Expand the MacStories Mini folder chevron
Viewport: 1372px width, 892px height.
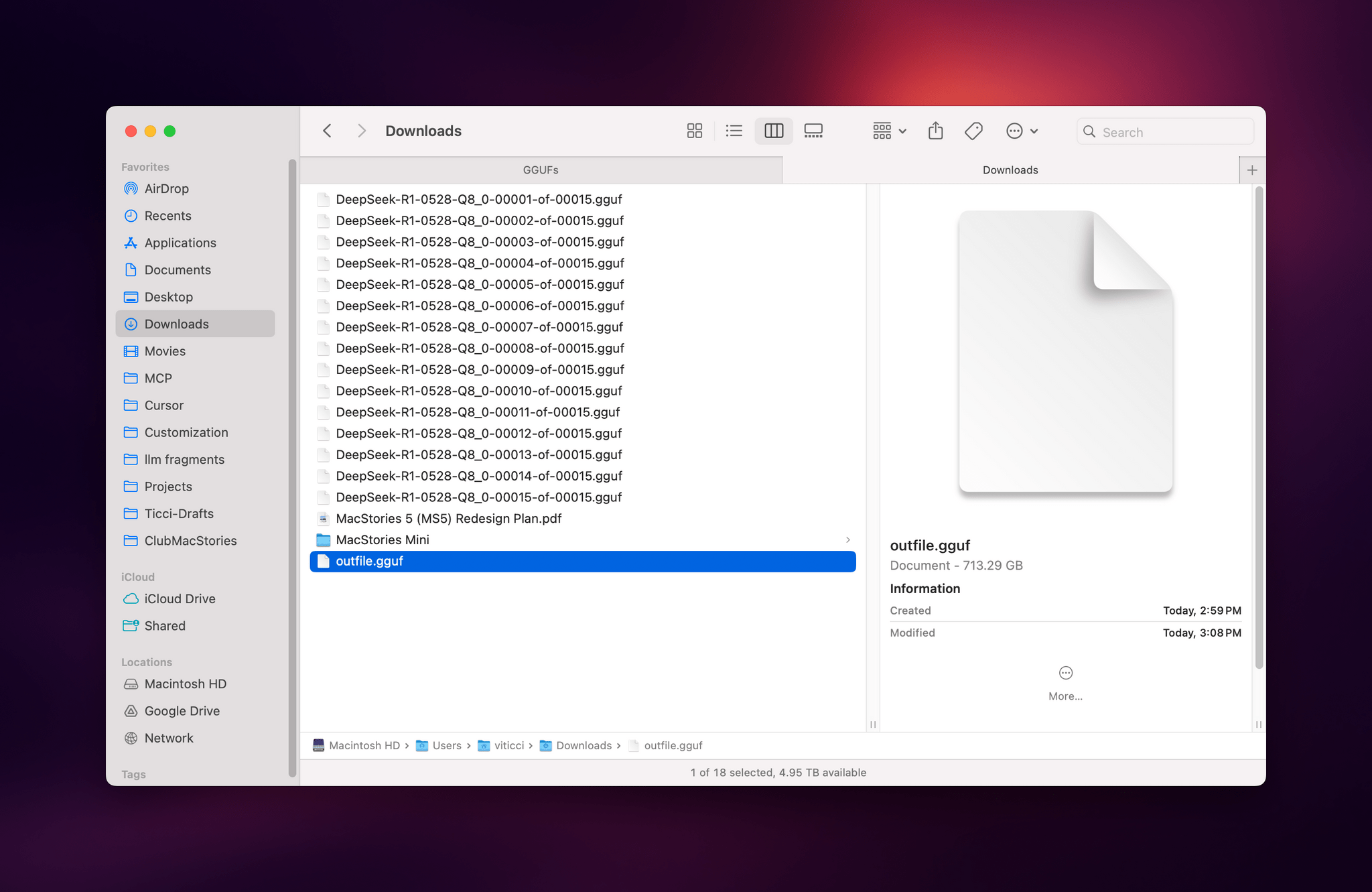[848, 540]
